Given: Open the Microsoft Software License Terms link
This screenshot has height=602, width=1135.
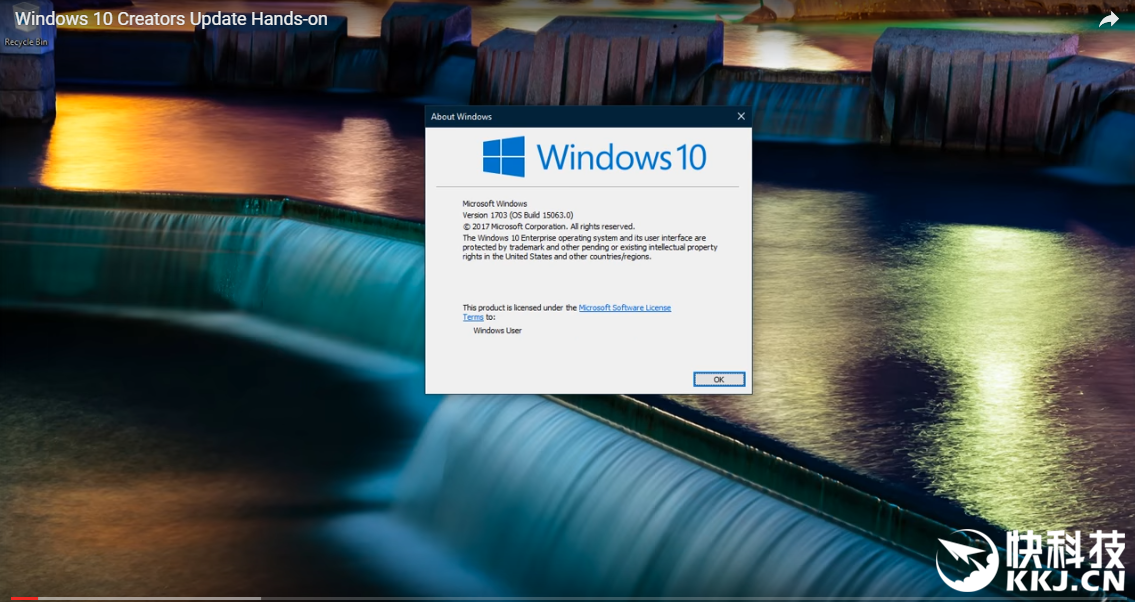Looking at the screenshot, I should point(624,308).
